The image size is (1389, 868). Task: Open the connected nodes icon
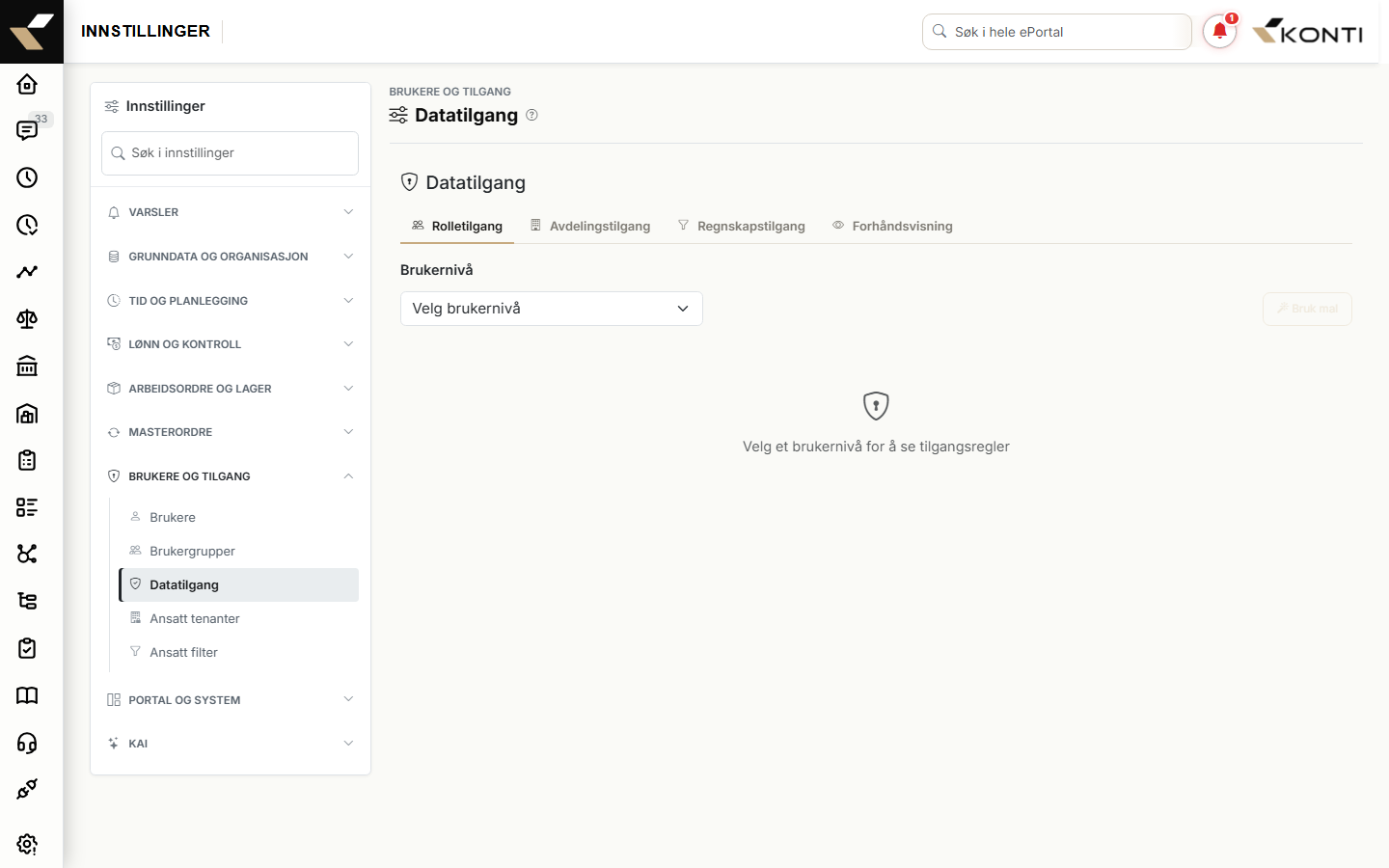27,554
